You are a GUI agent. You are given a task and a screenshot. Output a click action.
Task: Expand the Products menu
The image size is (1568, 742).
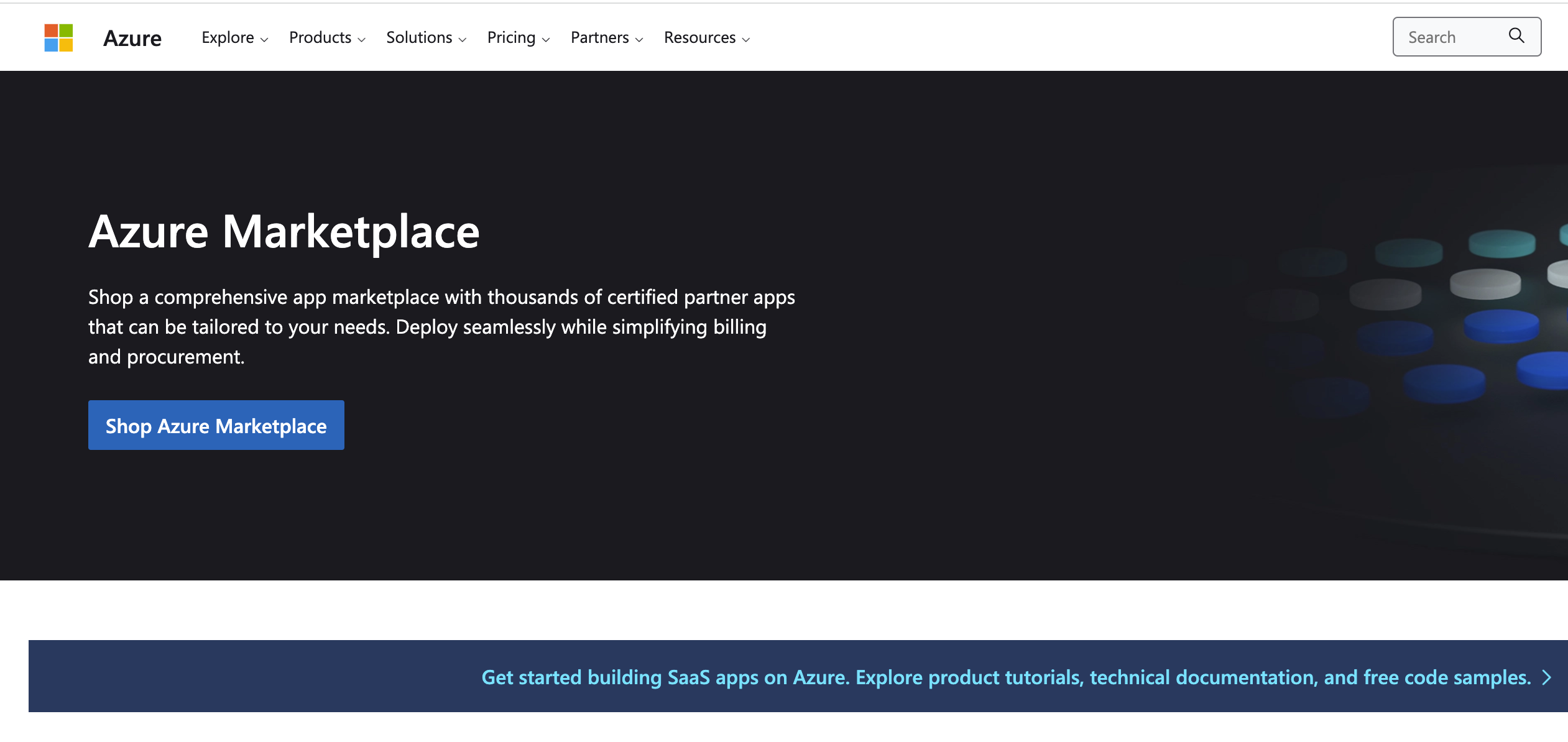coord(327,38)
